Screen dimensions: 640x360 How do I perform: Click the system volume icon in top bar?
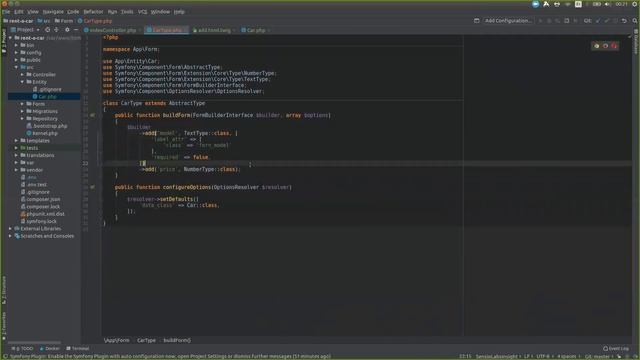607,4
